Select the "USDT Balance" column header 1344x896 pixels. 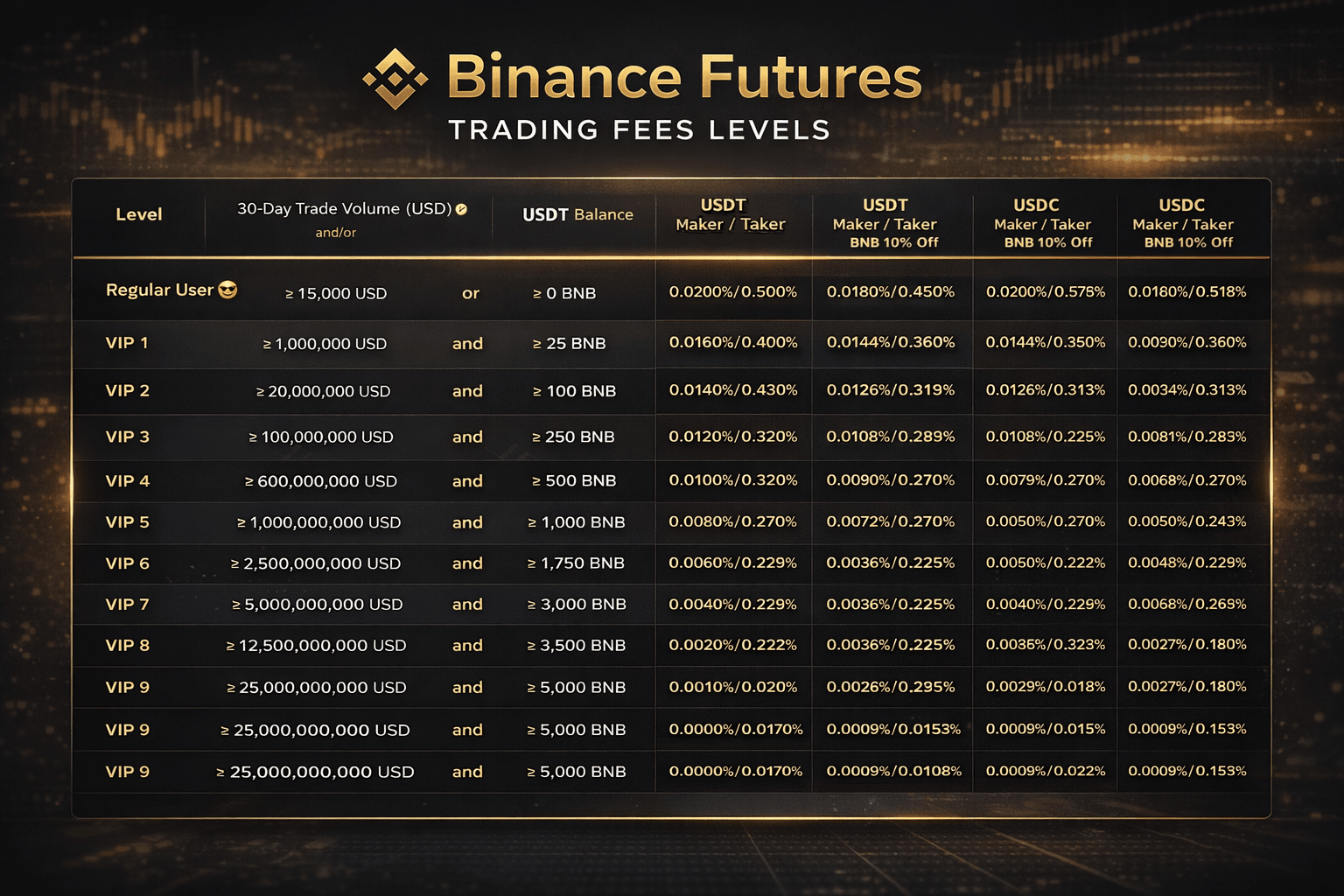pos(577,214)
